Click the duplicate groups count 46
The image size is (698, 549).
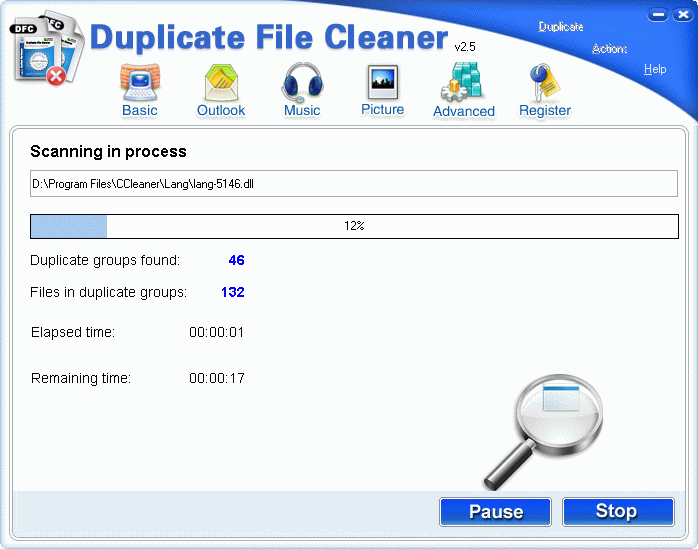236,260
